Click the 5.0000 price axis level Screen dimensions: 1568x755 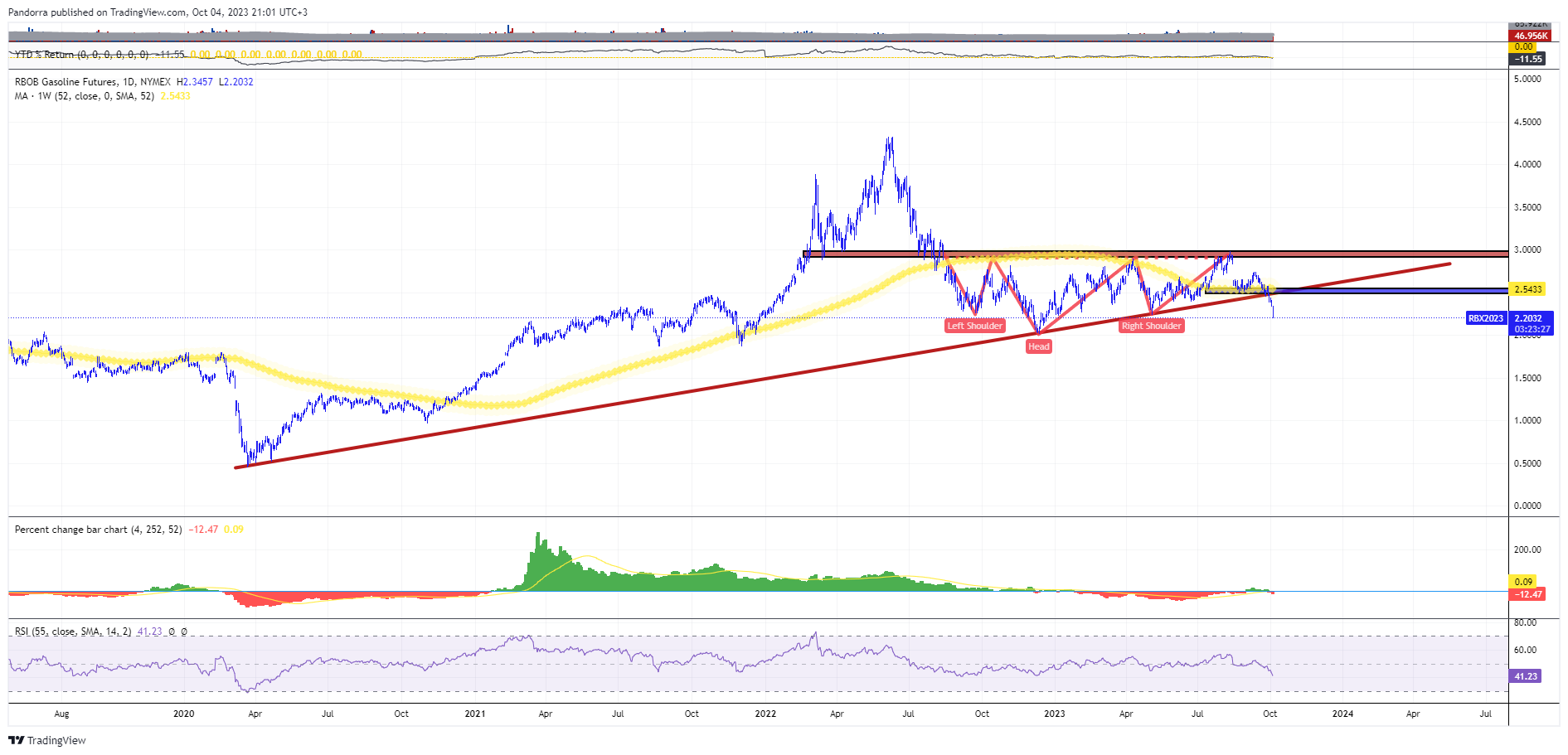click(x=1527, y=79)
